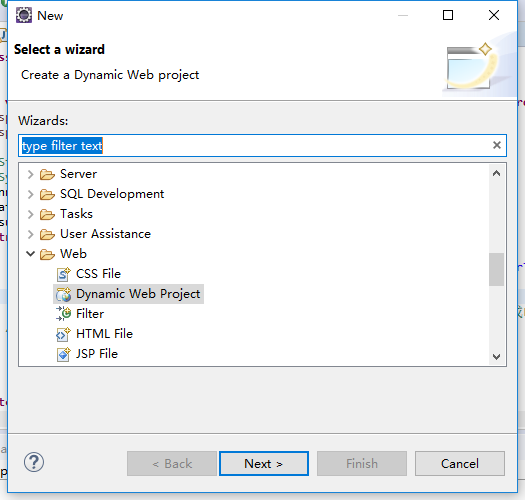Expand the SQL Development category
The image size is (525, 500).
tap(30, 194)
